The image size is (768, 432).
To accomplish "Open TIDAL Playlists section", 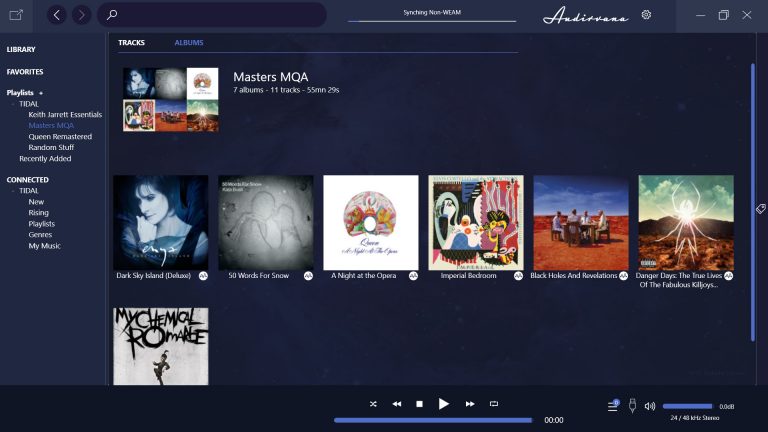I will pos(42,224).
